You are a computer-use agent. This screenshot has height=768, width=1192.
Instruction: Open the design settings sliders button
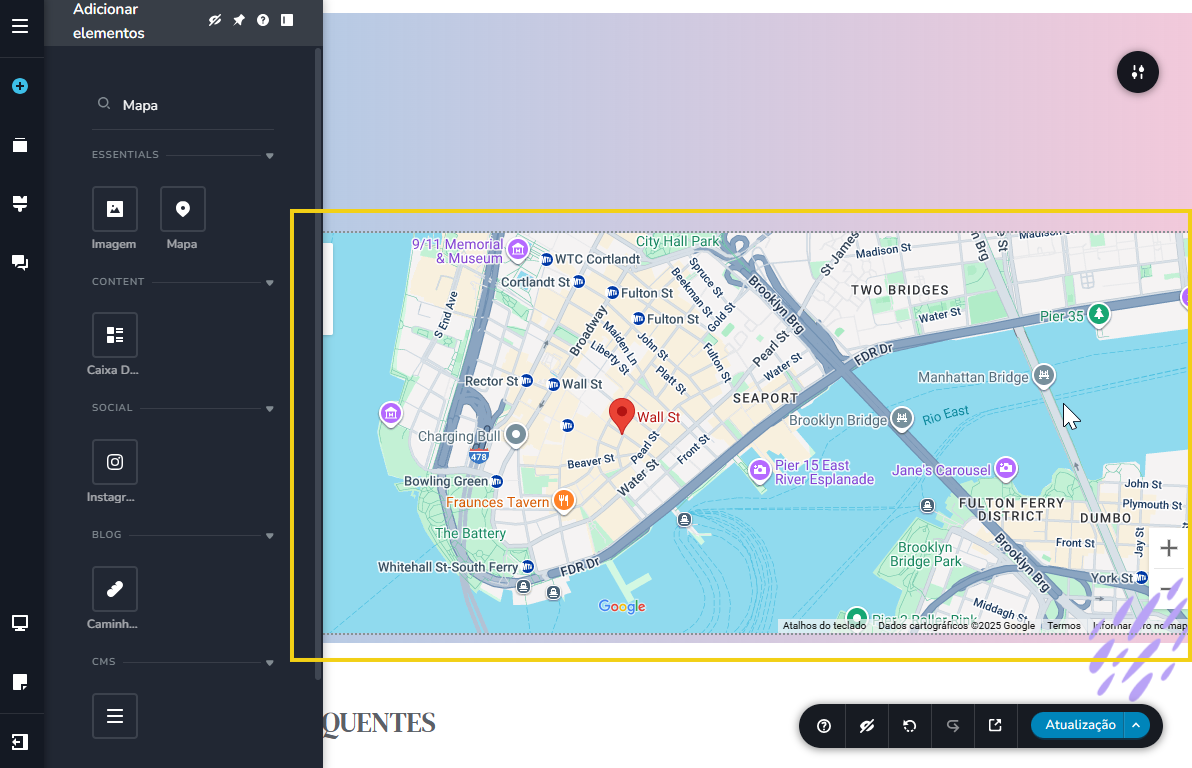(x=1137, y=72)
